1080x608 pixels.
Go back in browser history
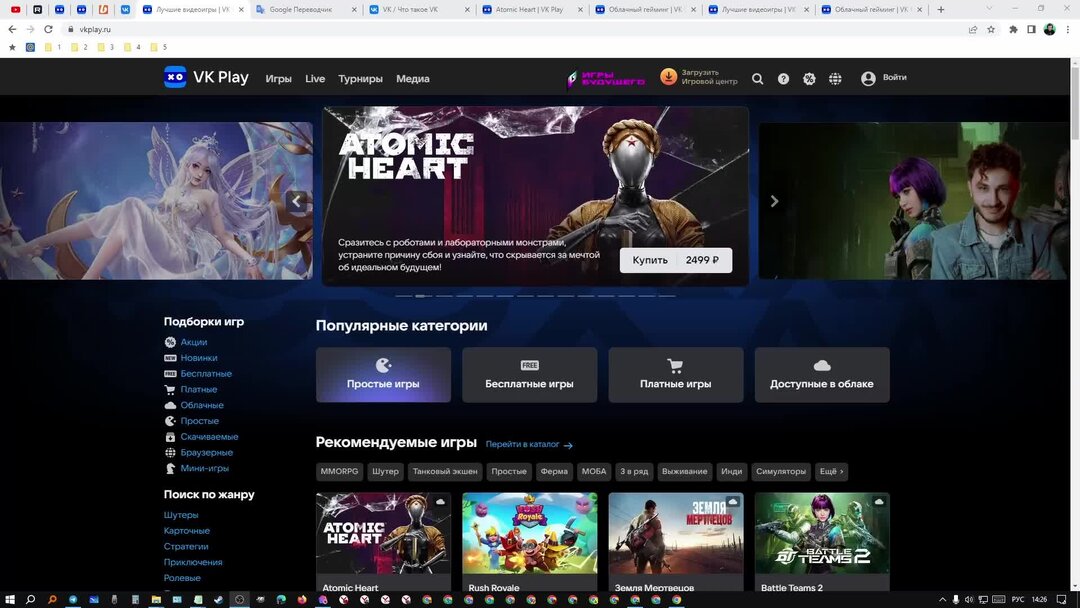point(12,30)
